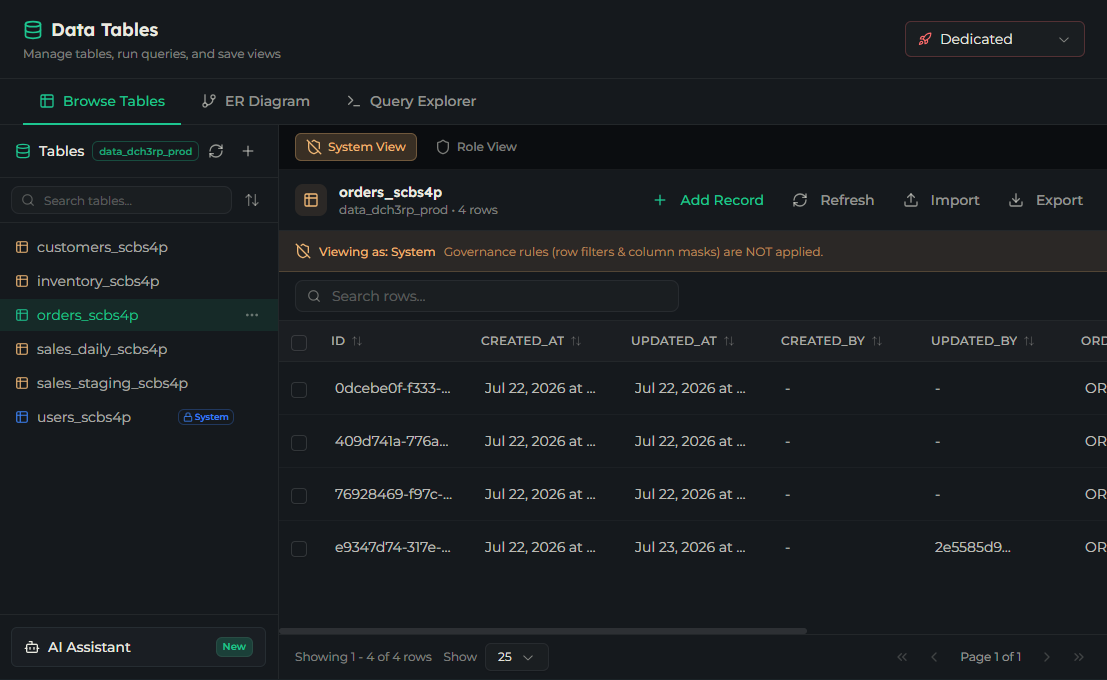
Task: Refresh the tables list with the circular arrows icon
Action: (216, 151)
